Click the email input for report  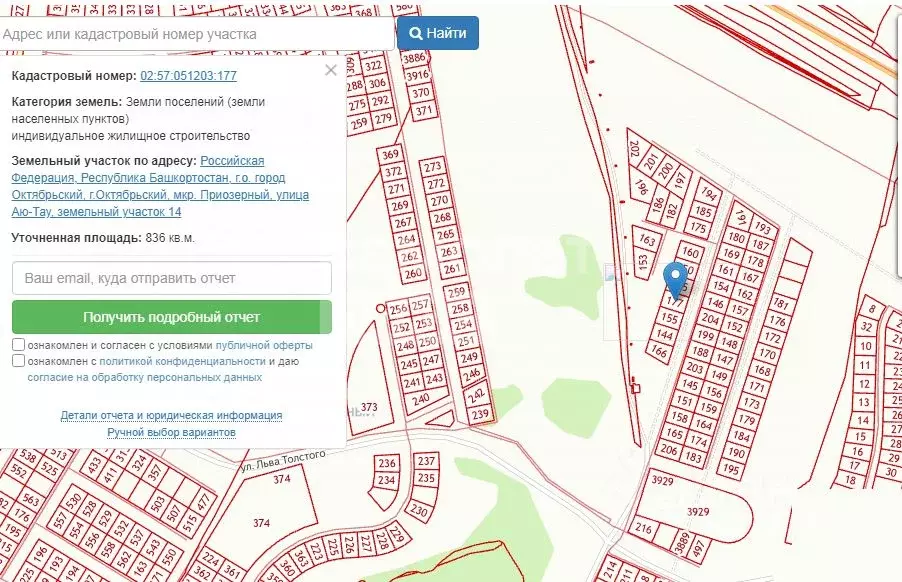[172, 278]
